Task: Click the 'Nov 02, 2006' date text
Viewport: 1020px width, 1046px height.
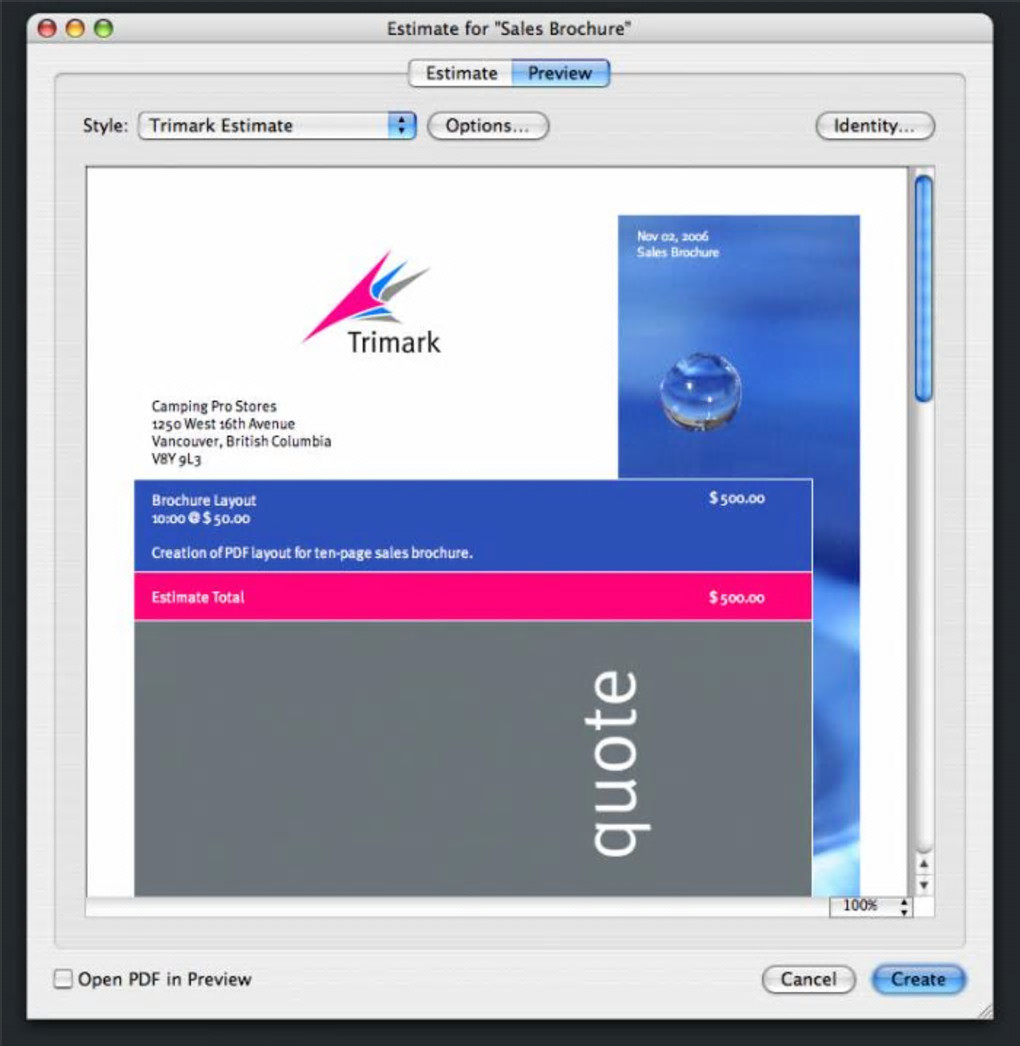Action: [x=672, y=236]
